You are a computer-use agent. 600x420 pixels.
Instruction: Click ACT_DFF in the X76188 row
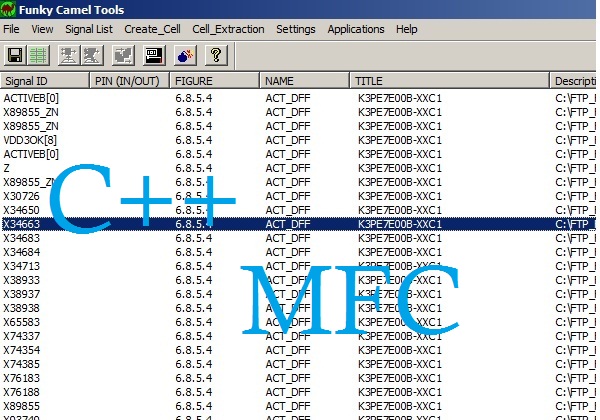coord(288,392)
